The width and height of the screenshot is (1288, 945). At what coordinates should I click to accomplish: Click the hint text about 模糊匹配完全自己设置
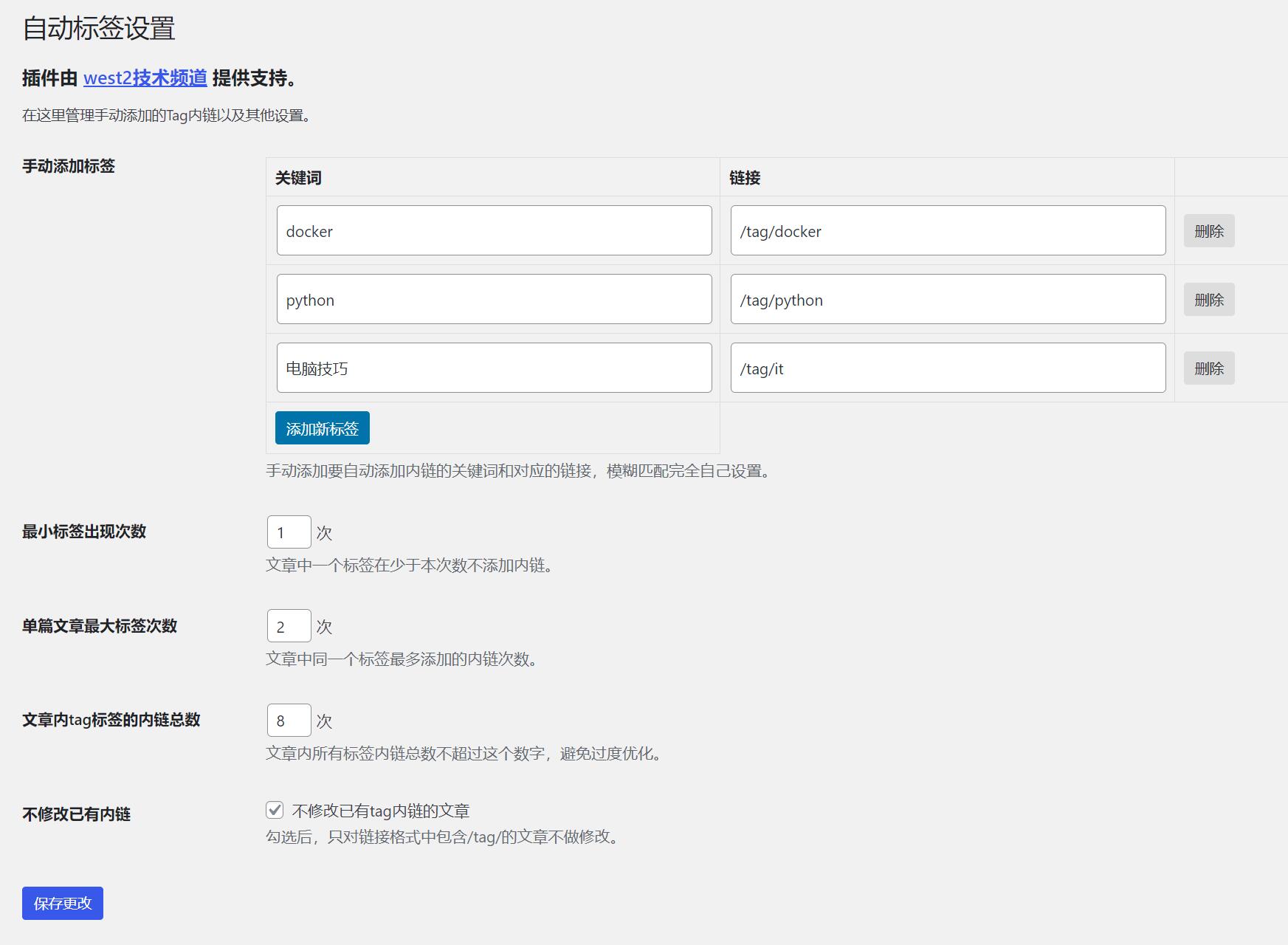[519, 471]
